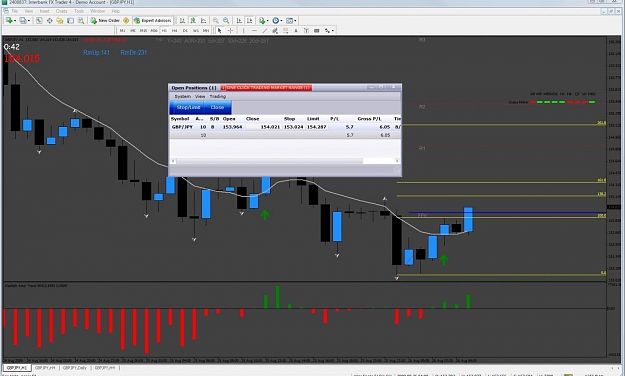625x376 pixels.
Task: Open the Indicators list dropdown
Action: (x=263, y=20)
